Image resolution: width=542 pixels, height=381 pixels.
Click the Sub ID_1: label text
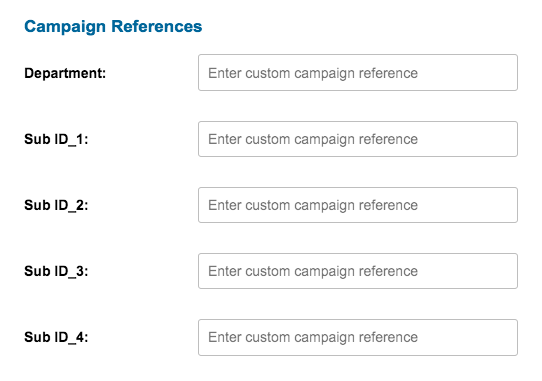pyautogui.click(x=56, y=139)
